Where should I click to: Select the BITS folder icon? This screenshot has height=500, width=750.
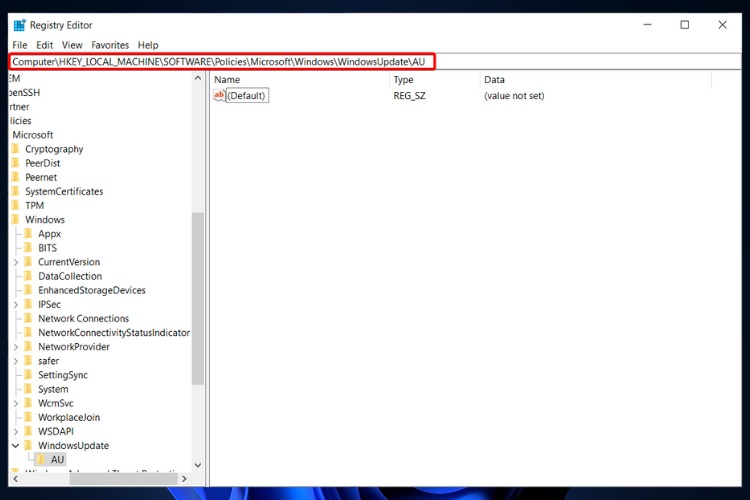click(x=28, y=248)
